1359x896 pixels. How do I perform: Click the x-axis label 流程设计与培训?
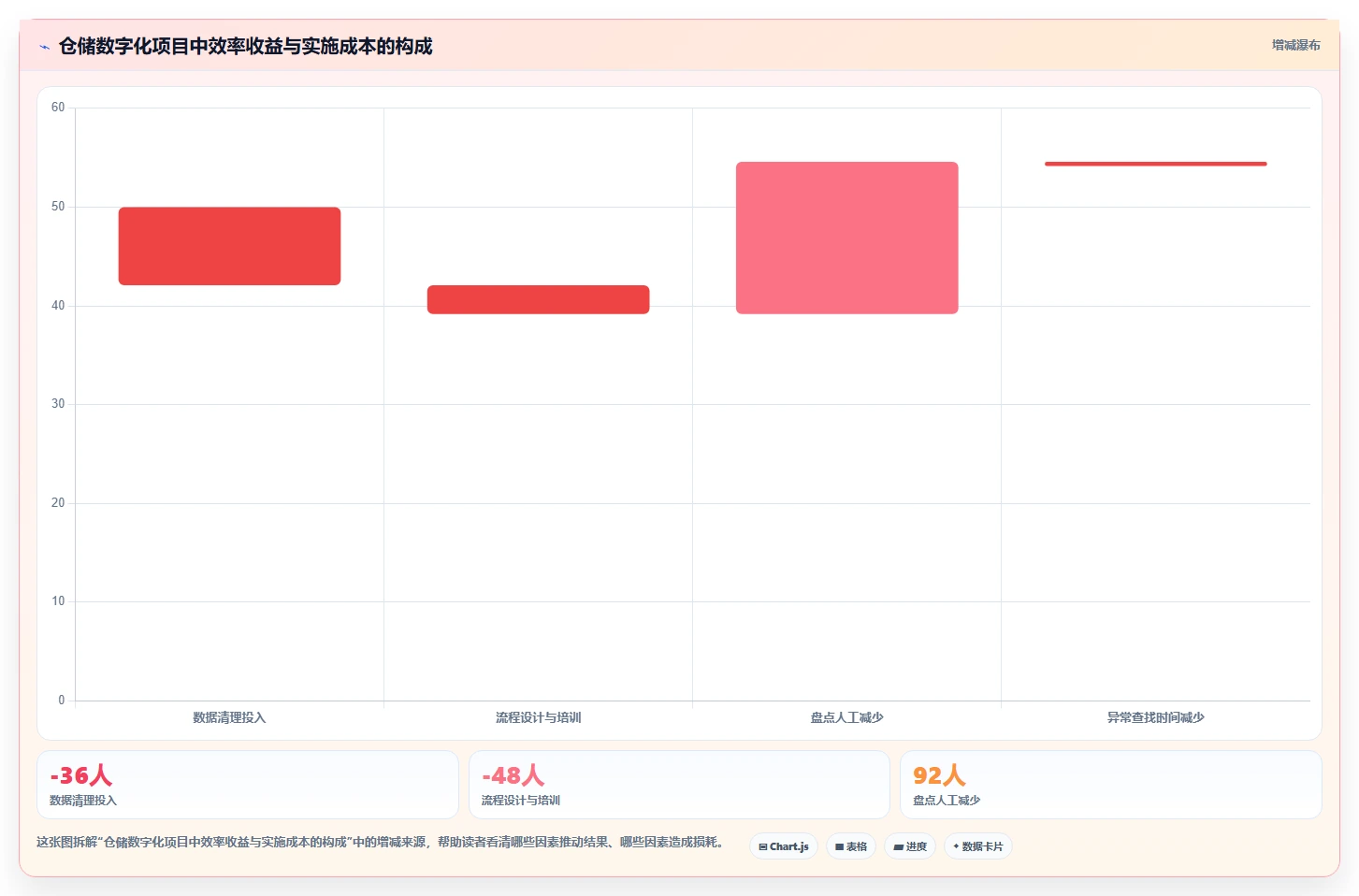pyautogui.click(x=538, y=717)
